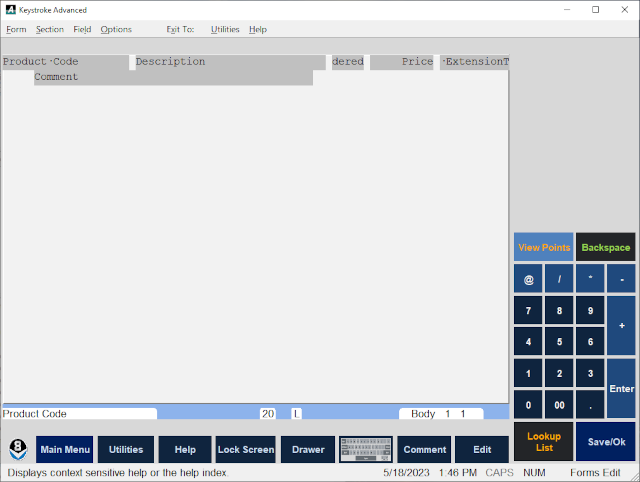640x482 pixels.
Task: Tap keypad digit 4
Action: coord(528,341)
